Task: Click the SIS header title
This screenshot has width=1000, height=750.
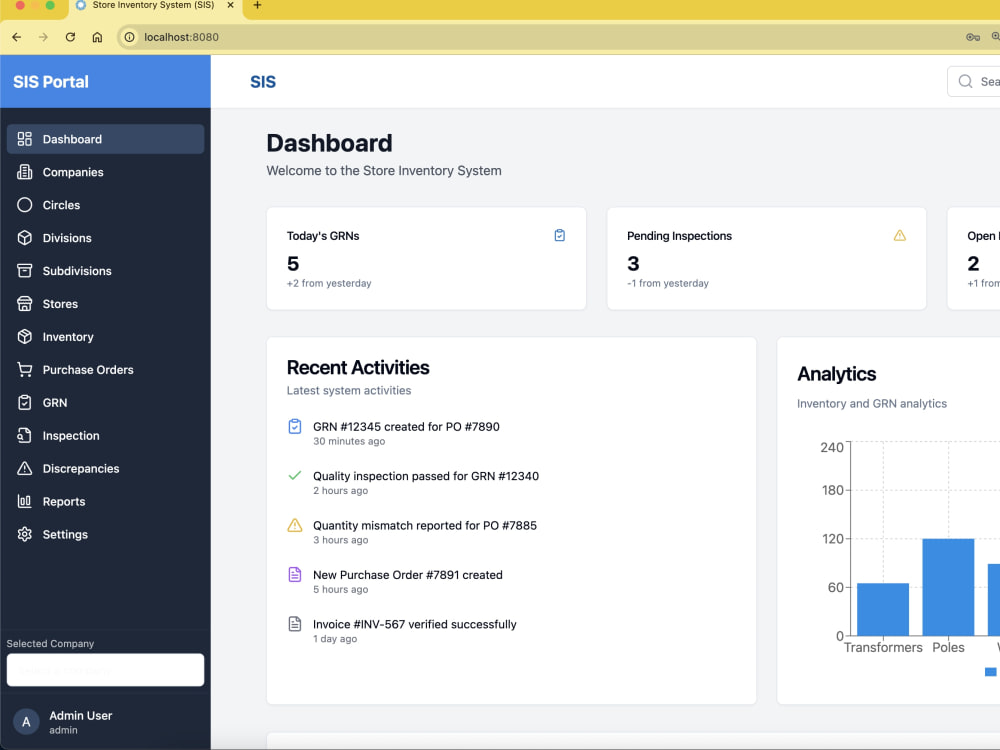Action: pos(263,82)
